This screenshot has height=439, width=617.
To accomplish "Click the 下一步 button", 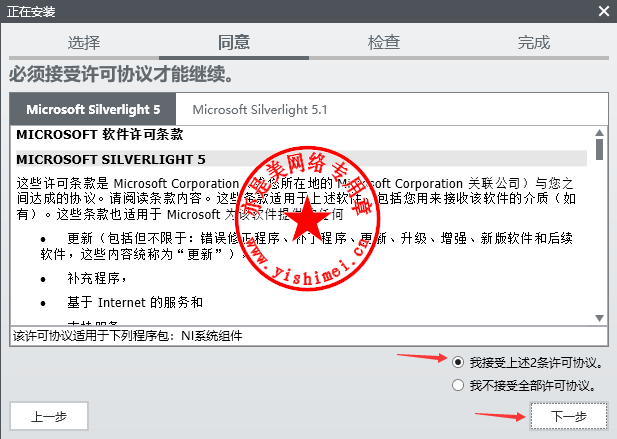I will pos(569,416).
